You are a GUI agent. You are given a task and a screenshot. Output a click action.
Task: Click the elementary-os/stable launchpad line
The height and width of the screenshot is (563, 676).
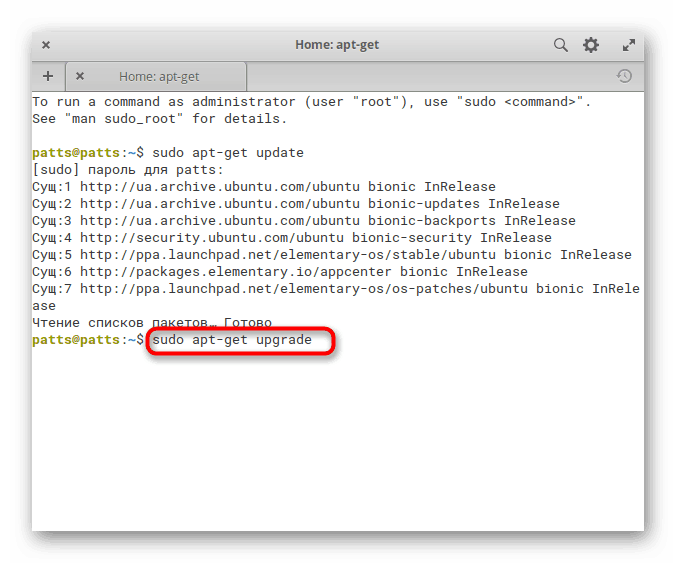tap(332, 255)
